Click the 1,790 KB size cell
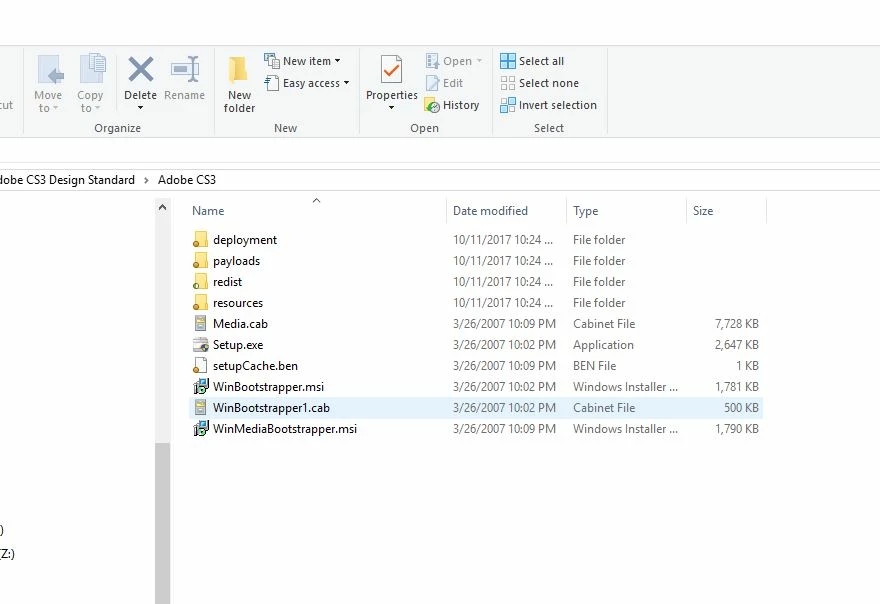 pos(736,429)
